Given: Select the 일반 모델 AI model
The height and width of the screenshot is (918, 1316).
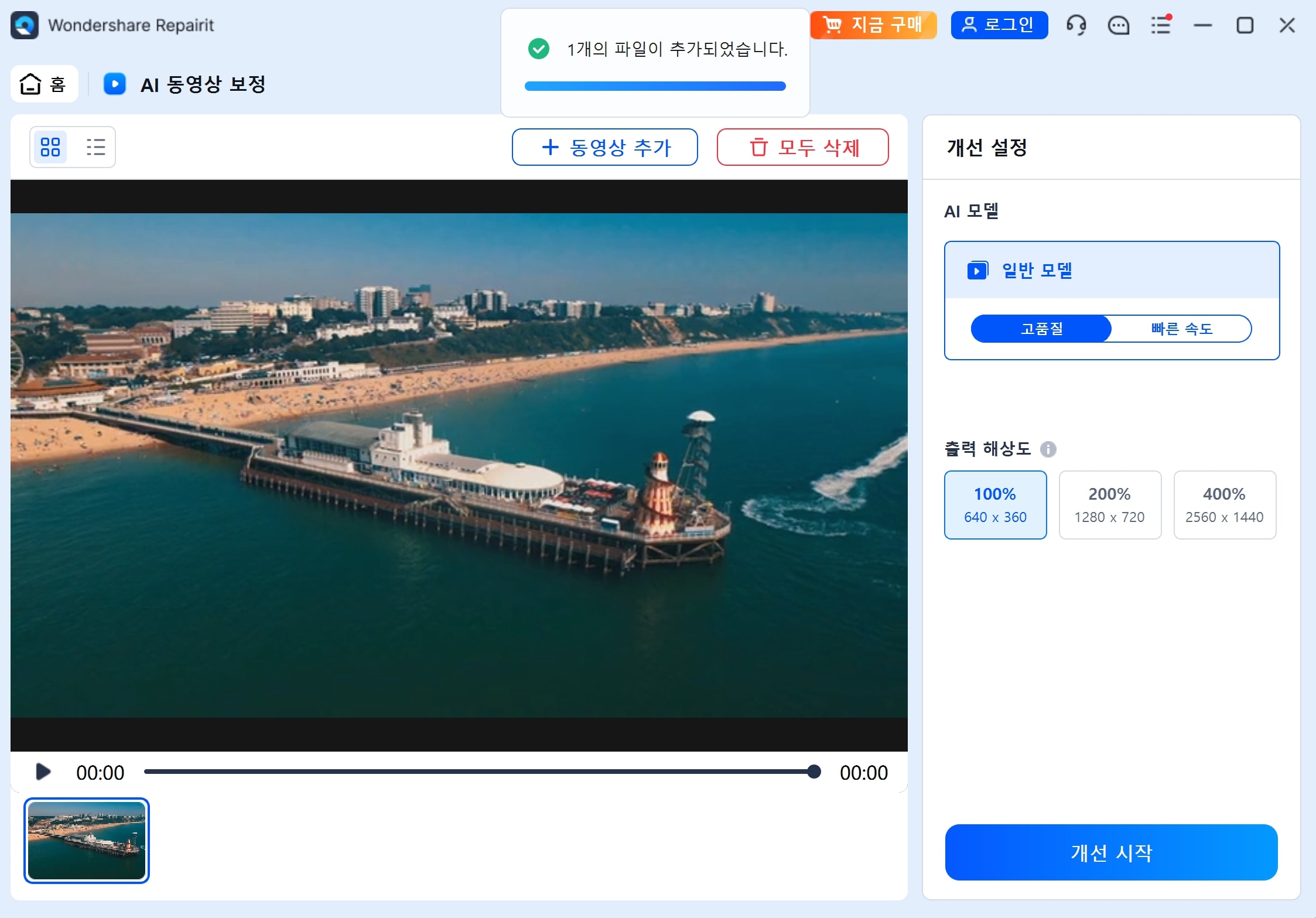Looking at the screenshot, I should click(x=1112, y=270).
